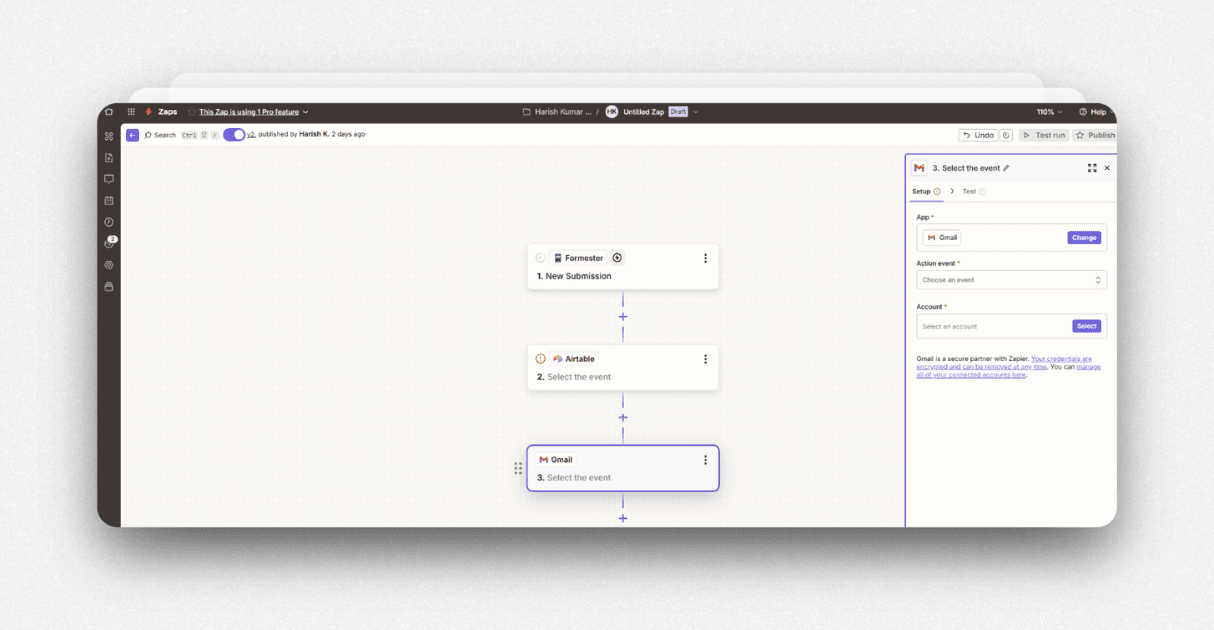Click the Untitled Zap title
1214x630 pixels.
tap(644, 112)
